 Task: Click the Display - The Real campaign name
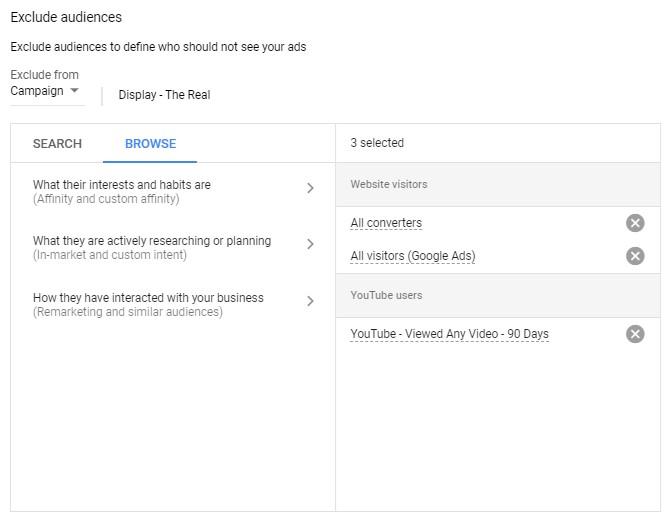(x=164, y=95)
